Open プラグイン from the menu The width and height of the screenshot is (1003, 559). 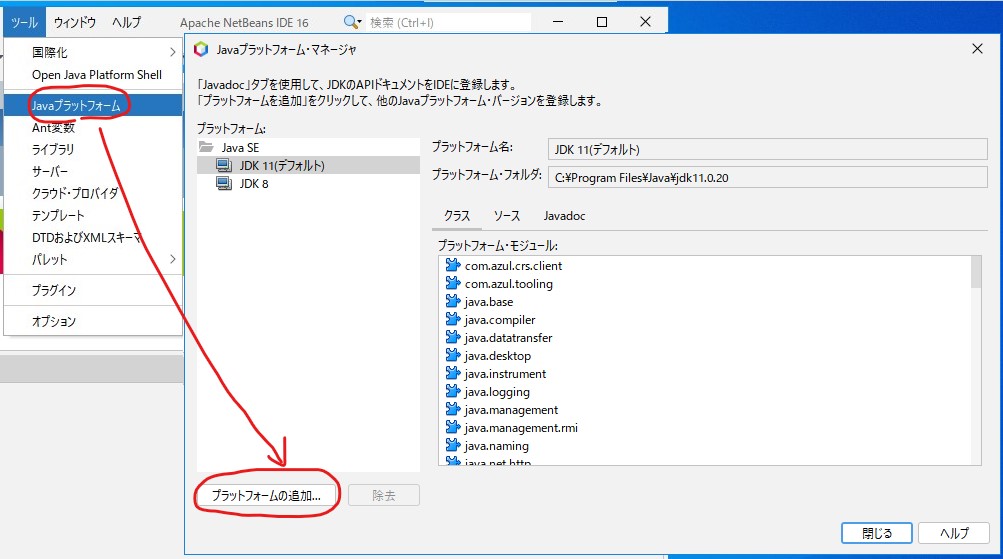click(93, 290)
